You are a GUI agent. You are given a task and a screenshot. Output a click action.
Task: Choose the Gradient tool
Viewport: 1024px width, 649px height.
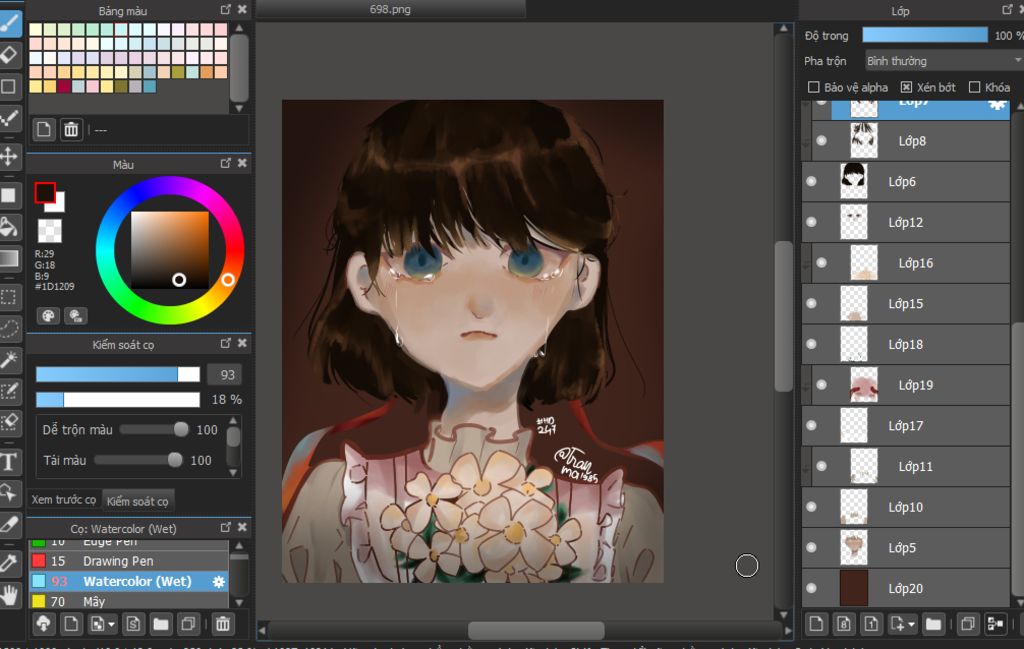9,259
